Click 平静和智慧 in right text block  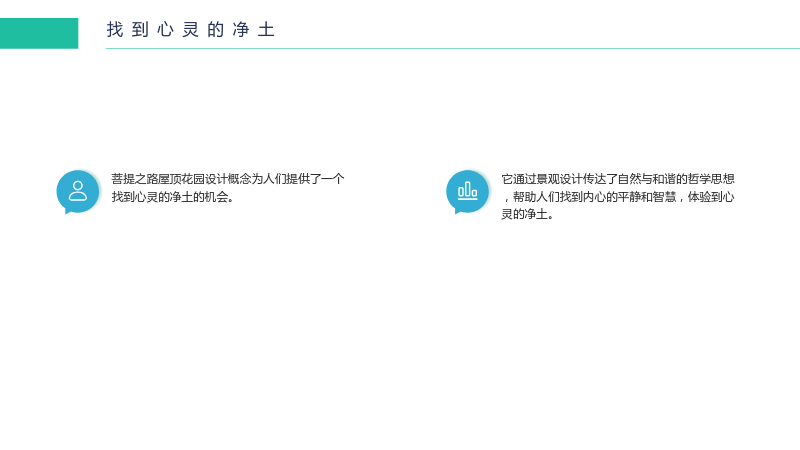(646, 197)
